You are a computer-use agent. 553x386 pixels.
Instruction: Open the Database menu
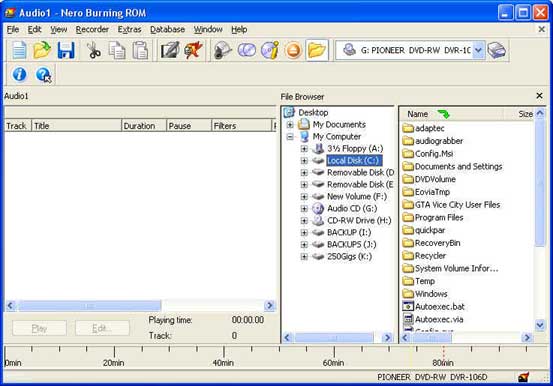pos(168,30)
